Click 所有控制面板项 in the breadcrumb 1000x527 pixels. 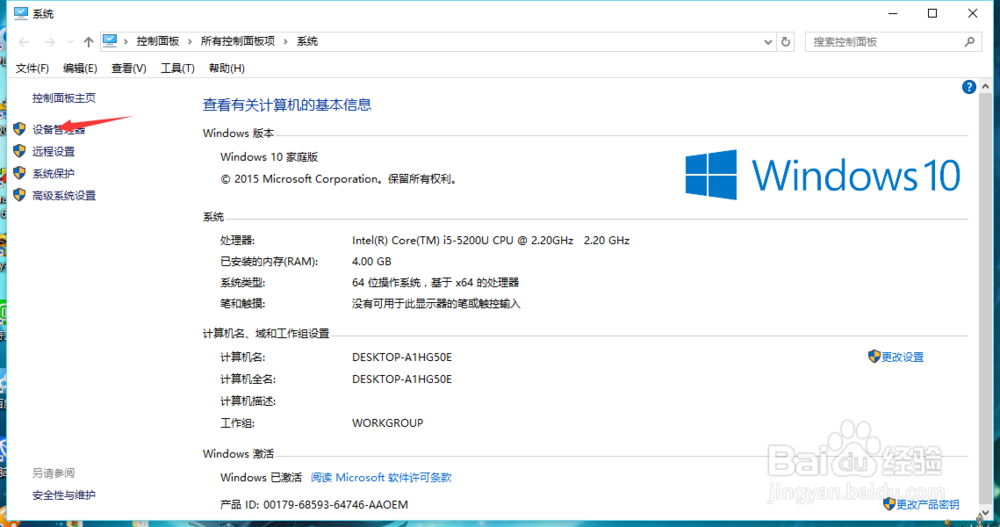(x=238, y=41)
